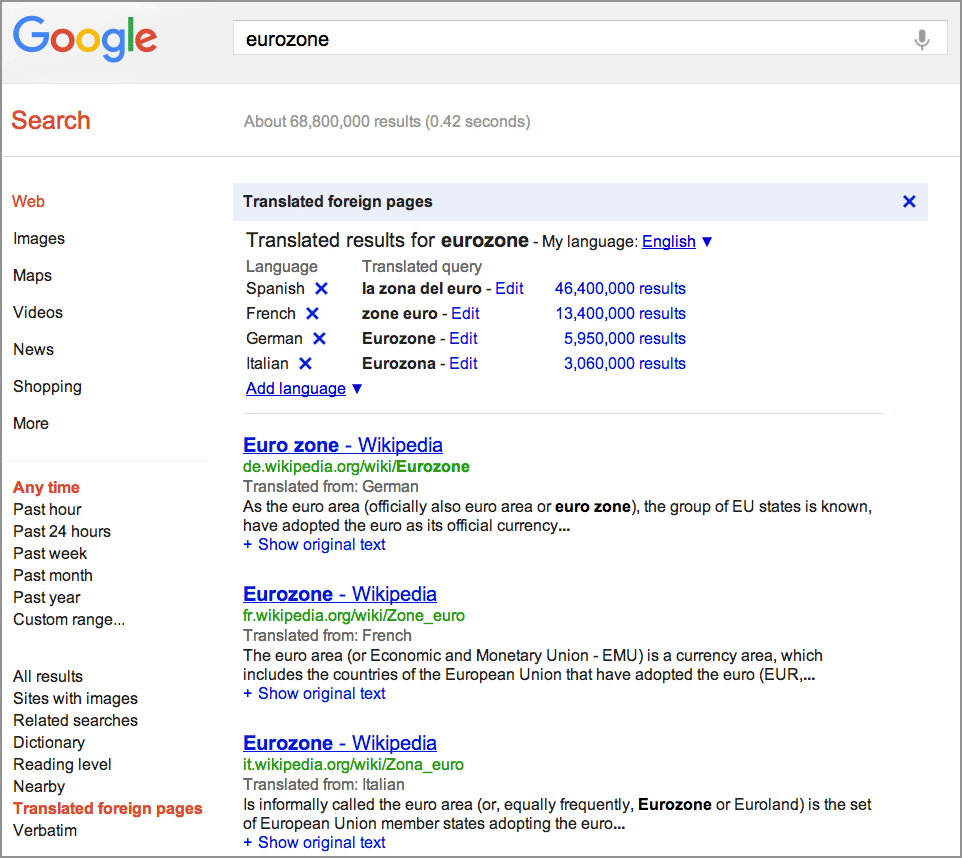This screenshot has width=962, height=858.
Task: Close the Translated foreign pages banner
Action: coord(908,202)
